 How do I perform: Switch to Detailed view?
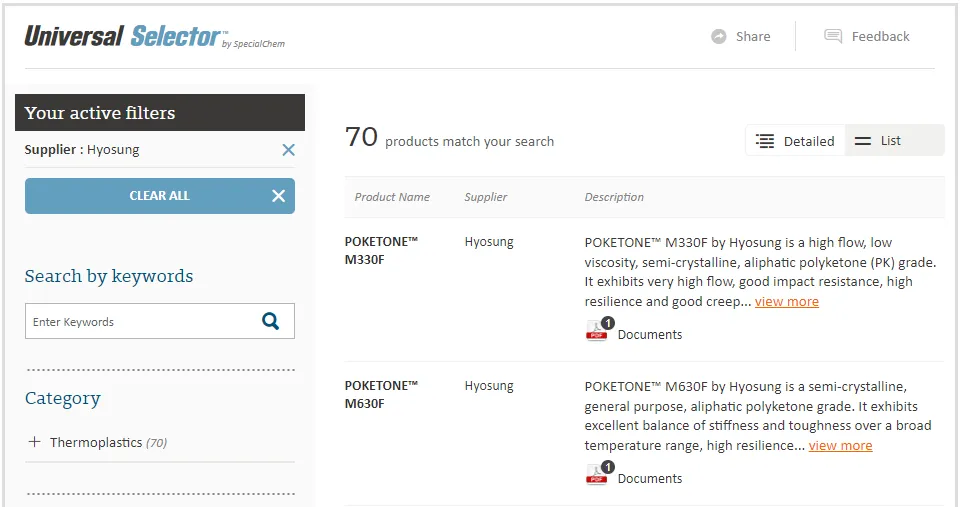tap(795, 141)
